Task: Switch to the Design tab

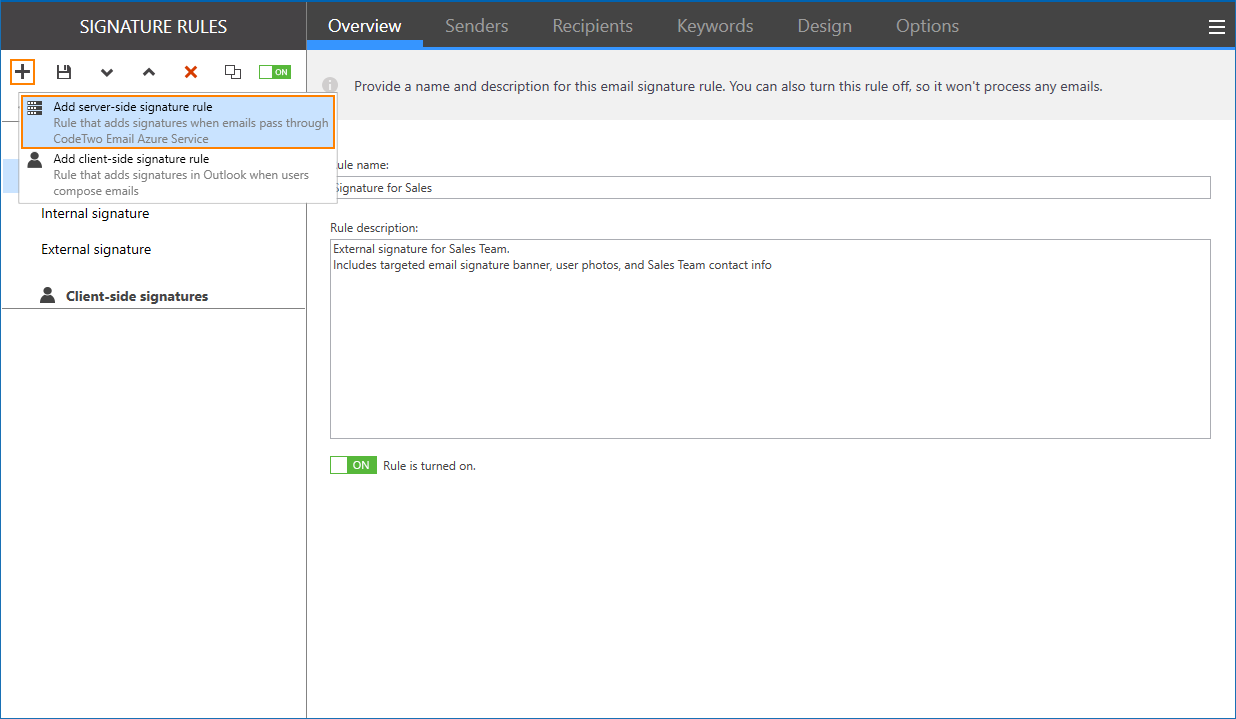Action: coord(824,26)
